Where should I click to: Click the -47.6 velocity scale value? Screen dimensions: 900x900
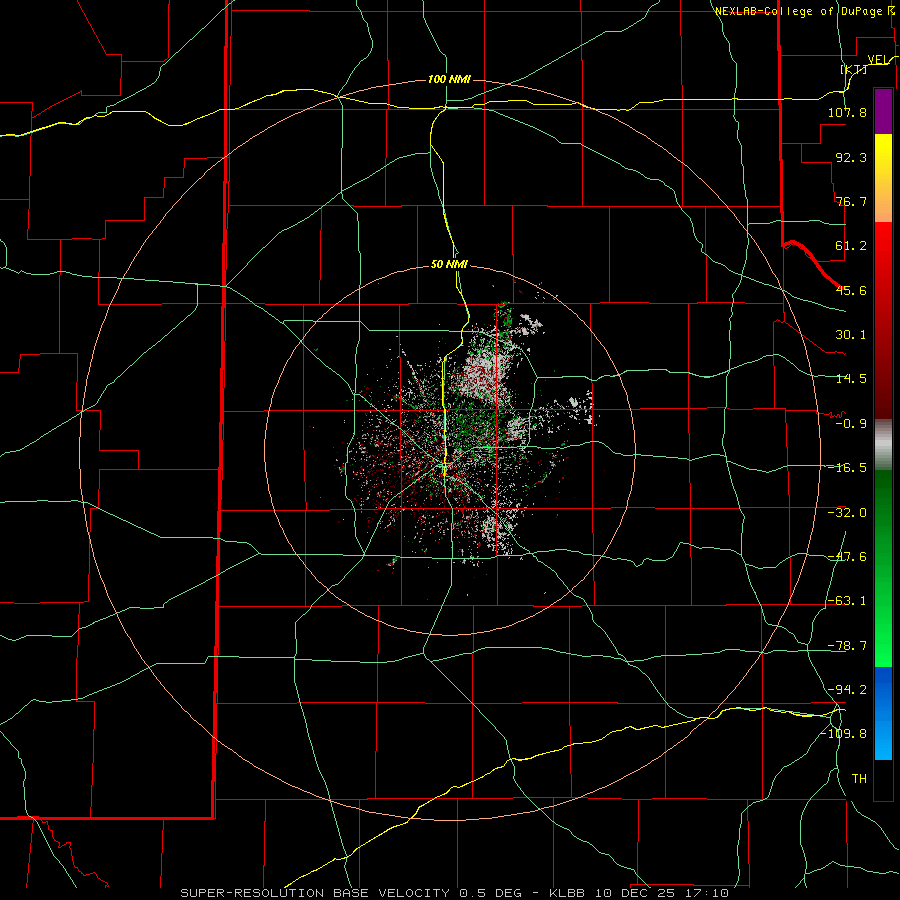847,557
